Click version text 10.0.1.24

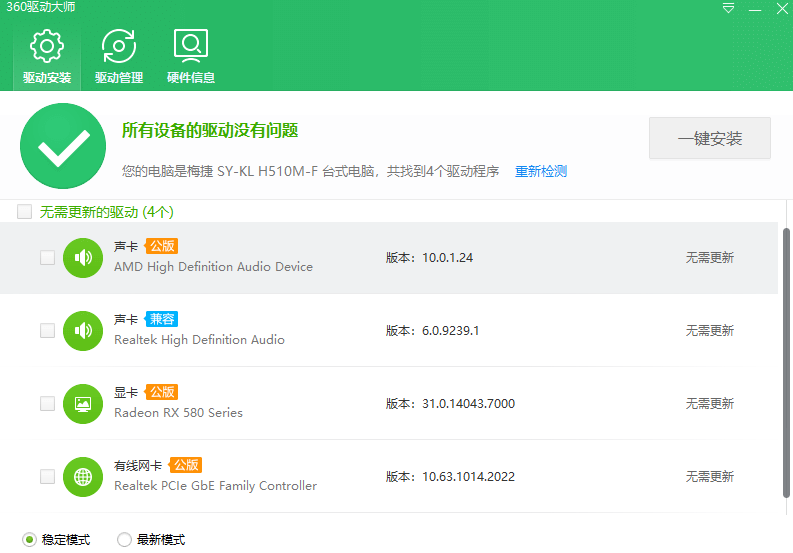pyautogui.click(x=448, y=258)
